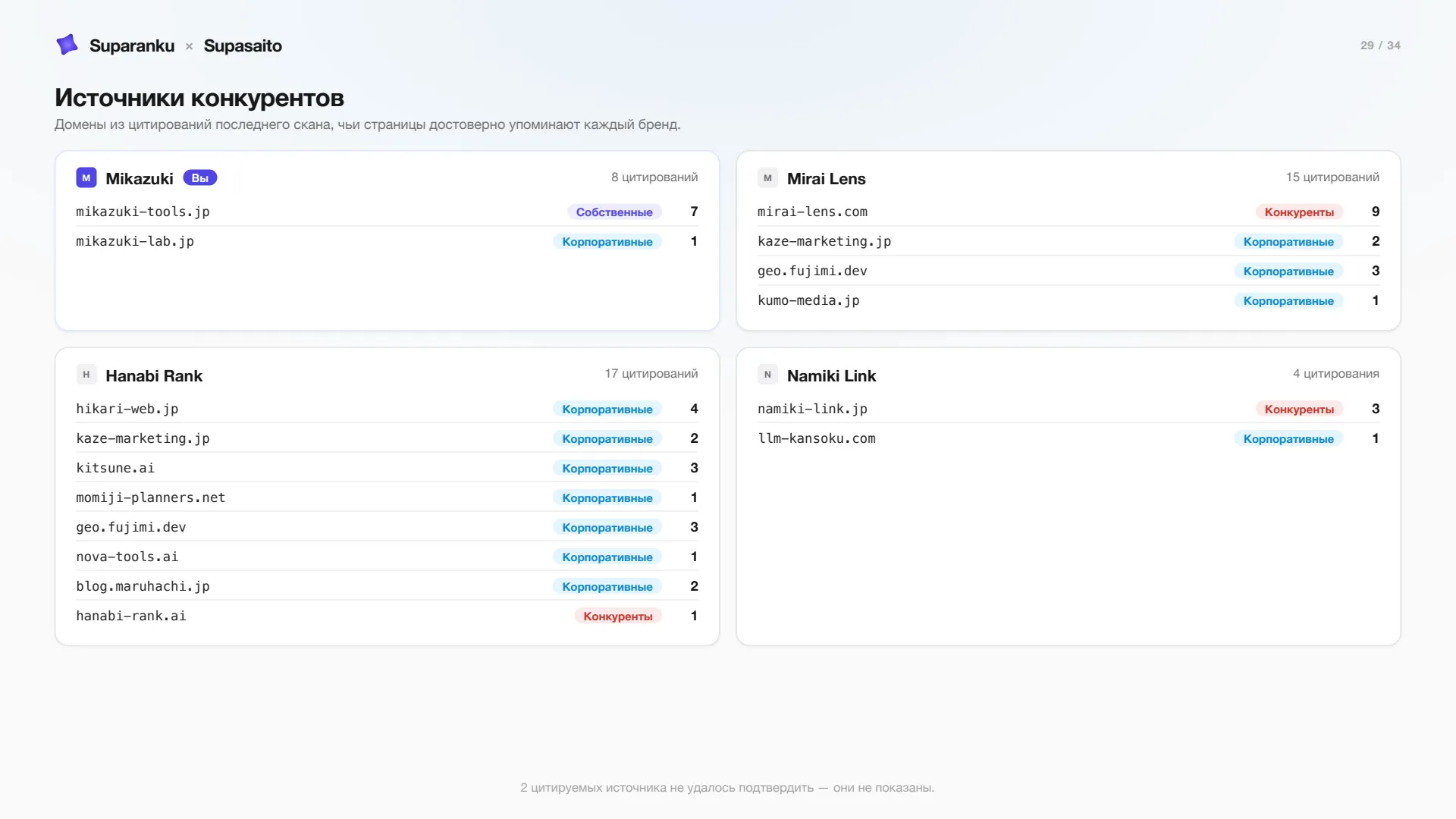Open the mikazuki-lab.jp domain link
This screenshot has width=1456, height=819.
tap(135, 241)
